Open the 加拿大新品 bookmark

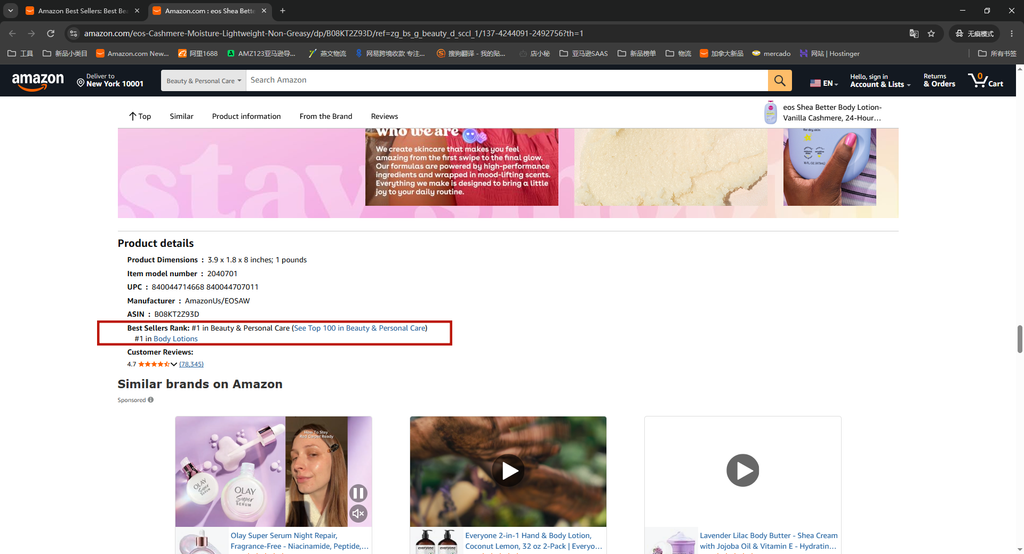(722, 54)
